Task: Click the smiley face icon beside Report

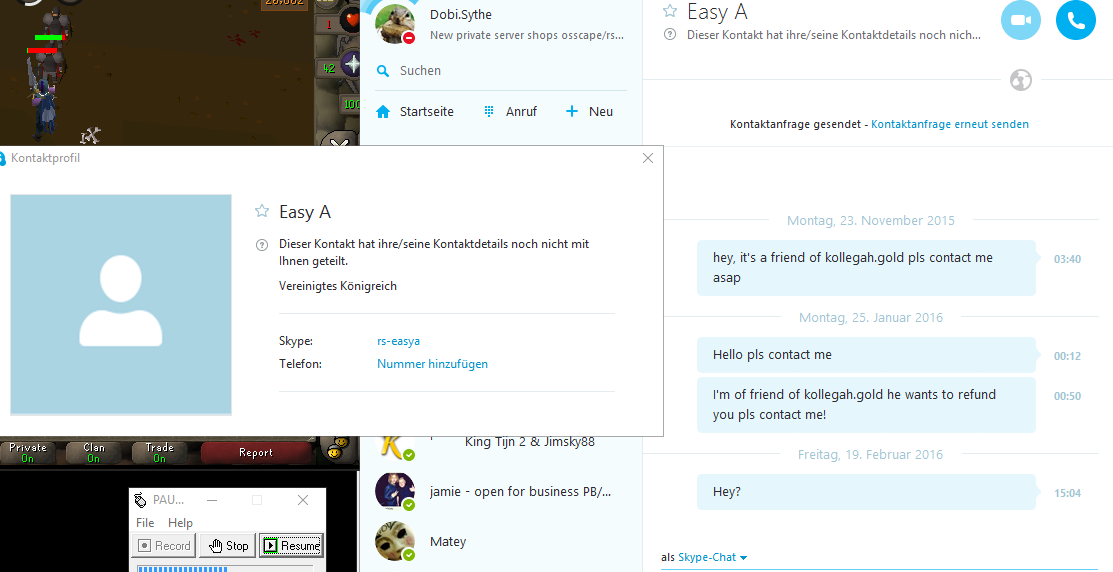Action: coord(340,447)
